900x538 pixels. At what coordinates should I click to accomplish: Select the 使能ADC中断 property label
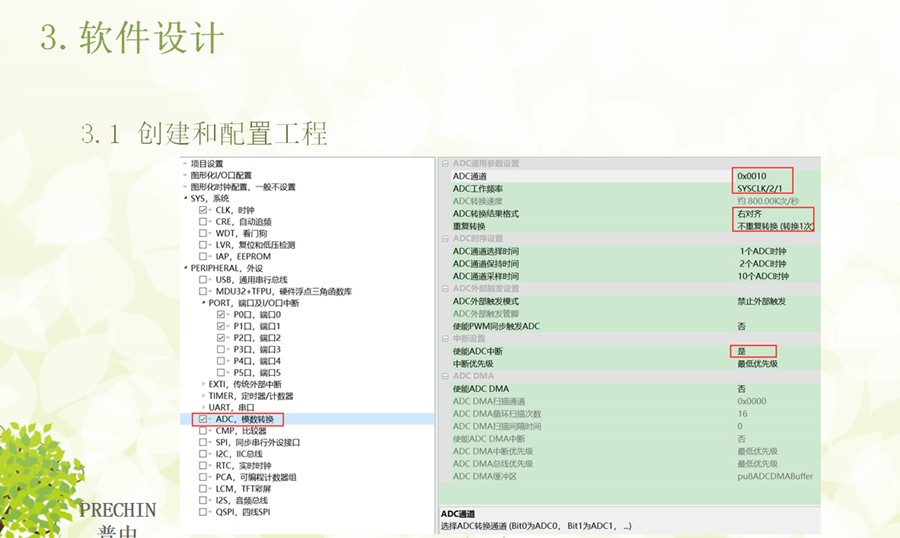click(478, 351)
